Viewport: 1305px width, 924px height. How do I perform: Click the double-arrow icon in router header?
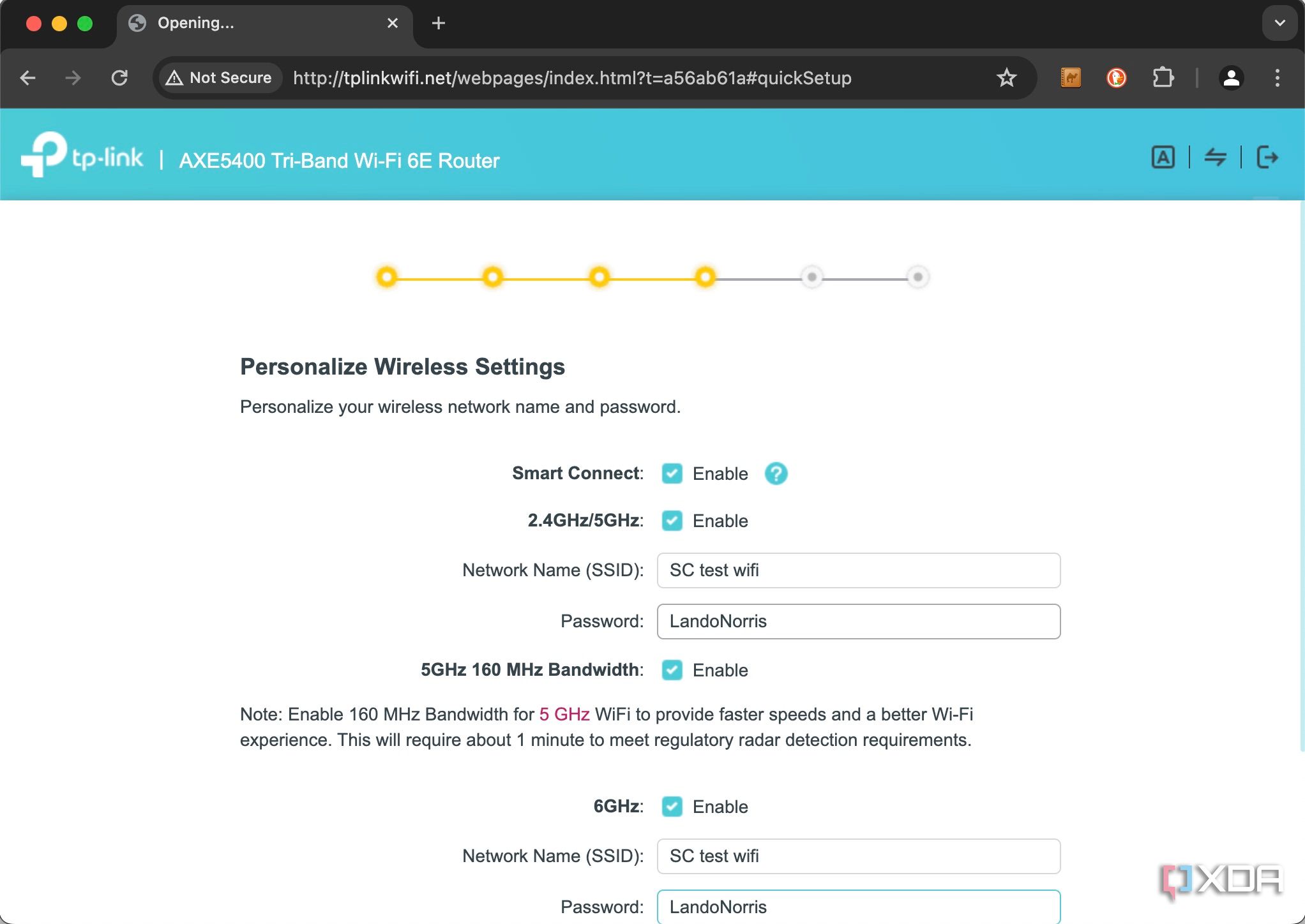click(x=1215, y=157)
